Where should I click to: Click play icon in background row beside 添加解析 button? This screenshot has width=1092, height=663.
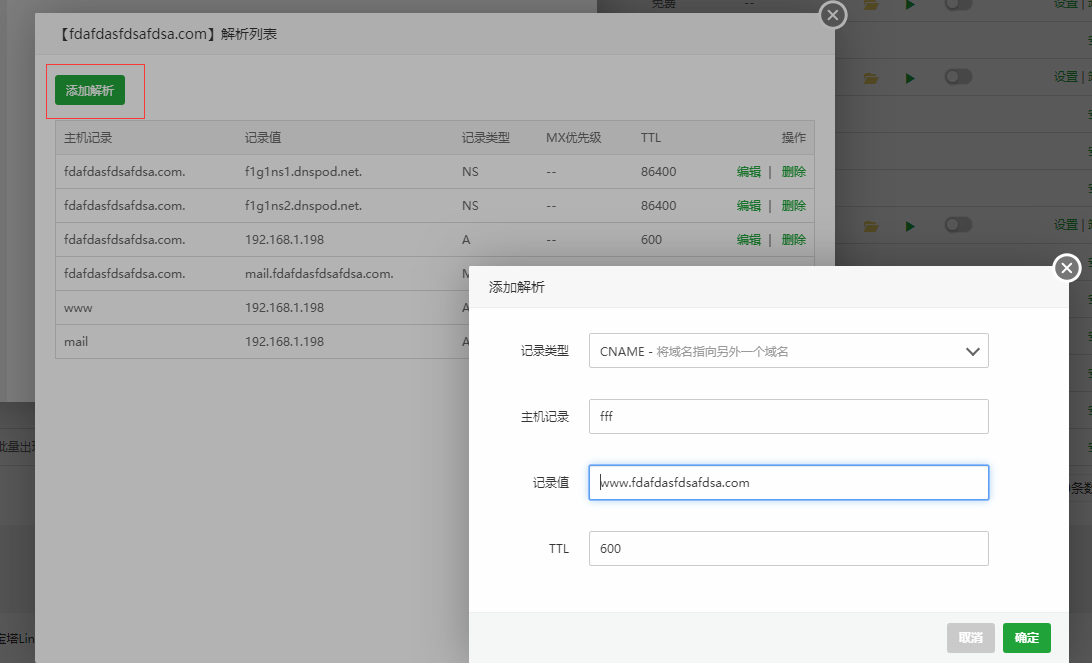pyautogui.click(x=910, y=78)
